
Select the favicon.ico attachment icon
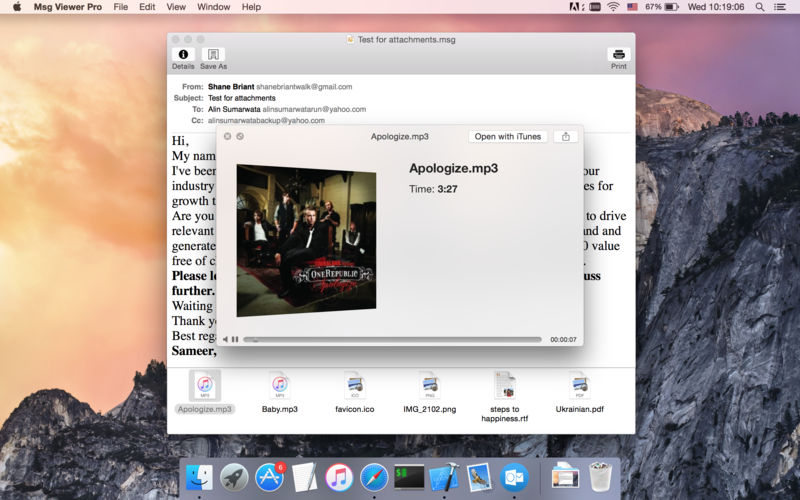pos(355,385)
